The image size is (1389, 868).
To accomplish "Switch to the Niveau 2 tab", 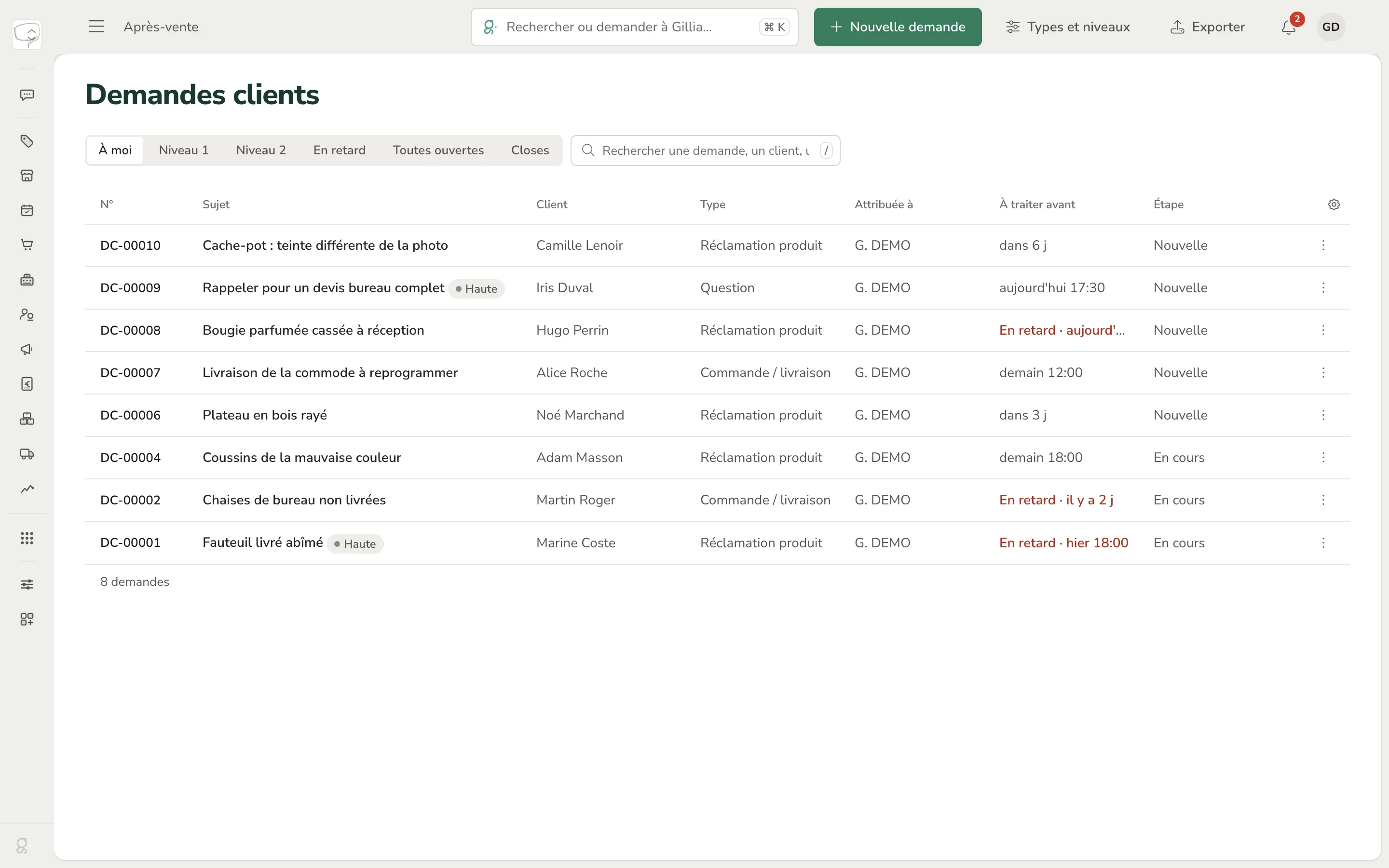I will 260,150.
